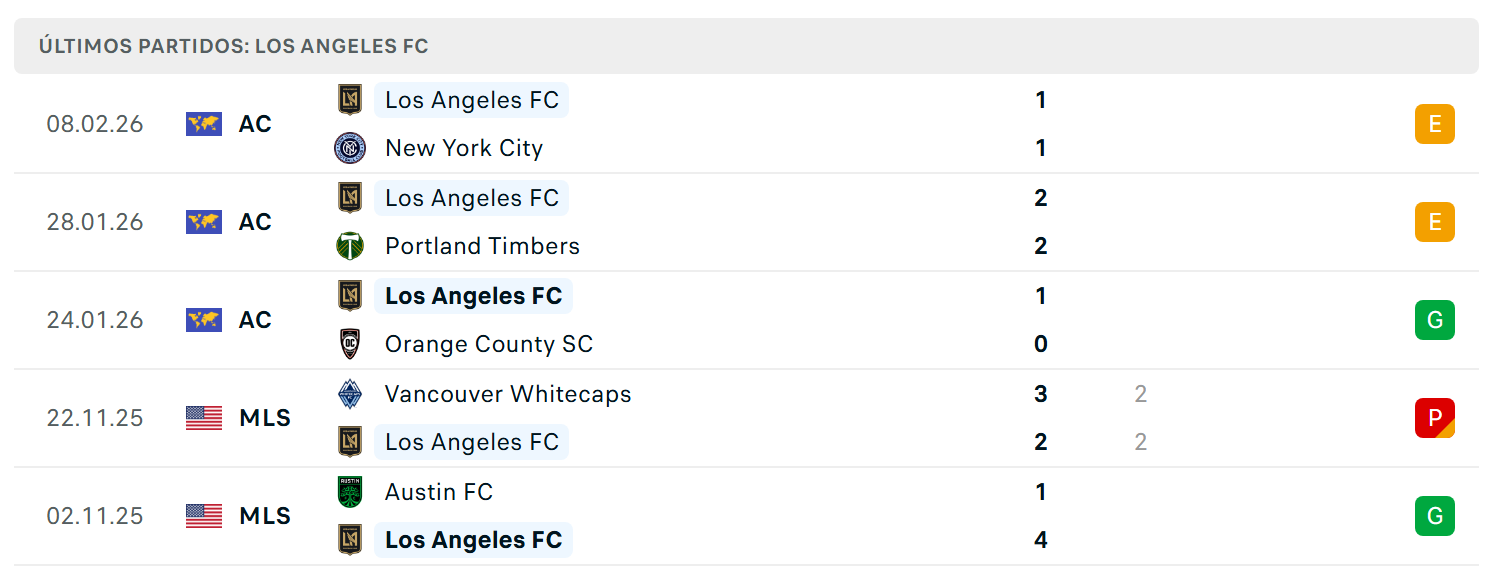The height and width of the screenshot is (581, 1498).
Task: Open the Portland Timbers team link
Action: (x=482, y=246)
